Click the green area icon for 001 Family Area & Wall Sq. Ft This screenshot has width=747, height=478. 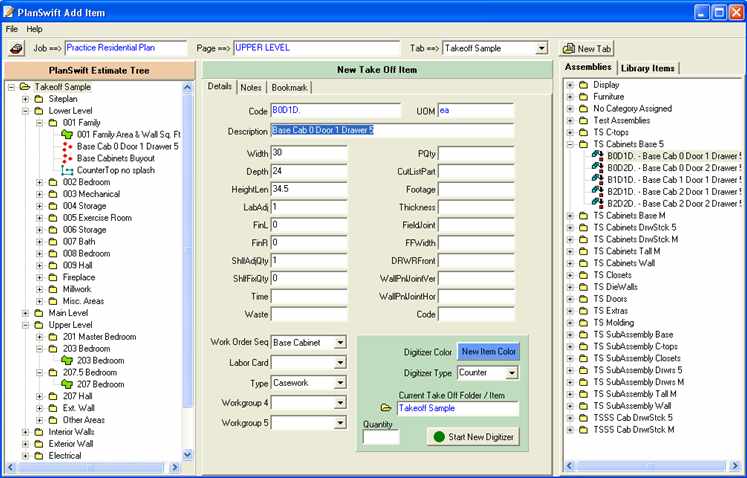67,135
